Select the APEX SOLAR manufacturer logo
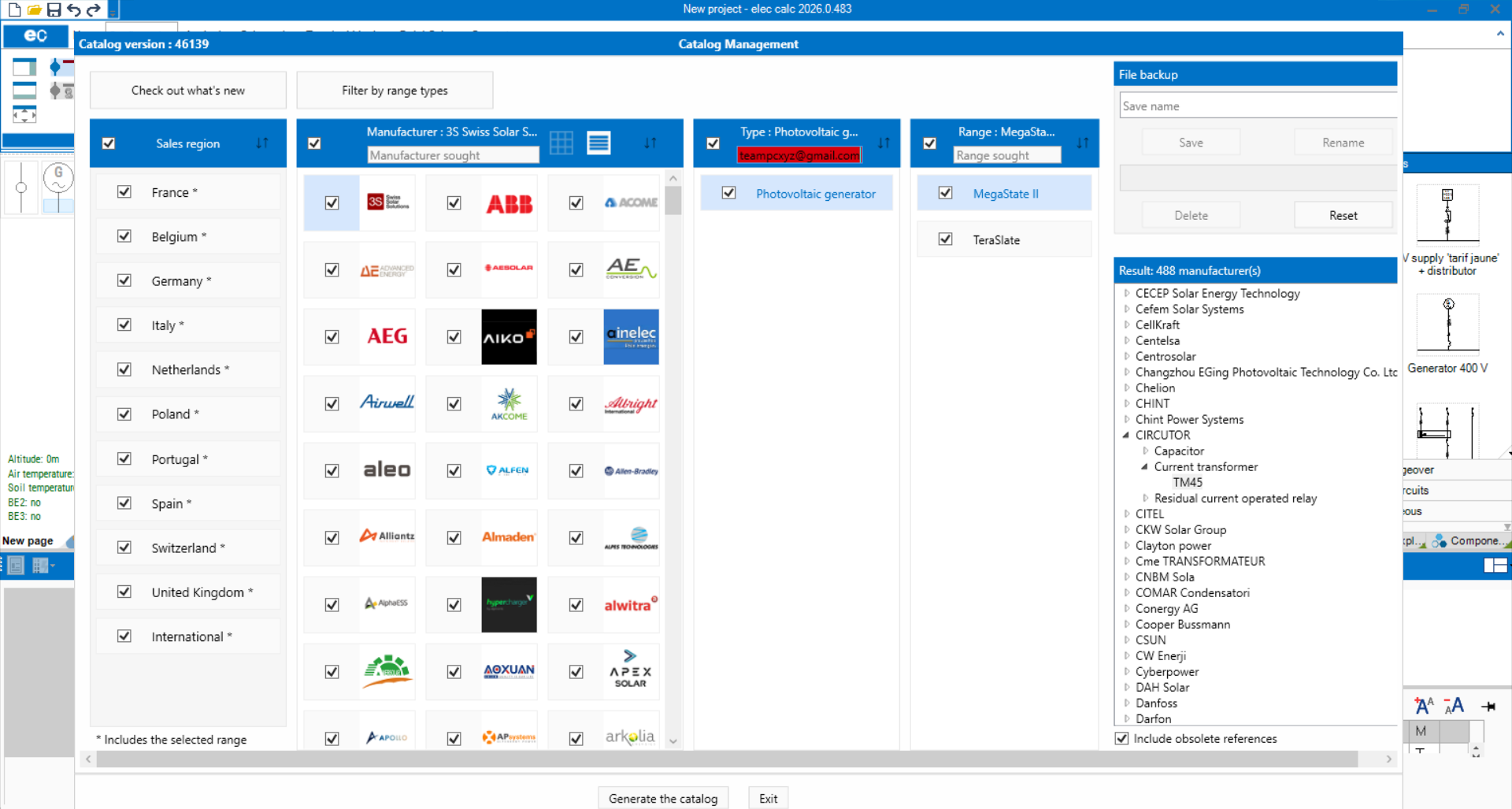1512x809 pixels. click(632, 671)
